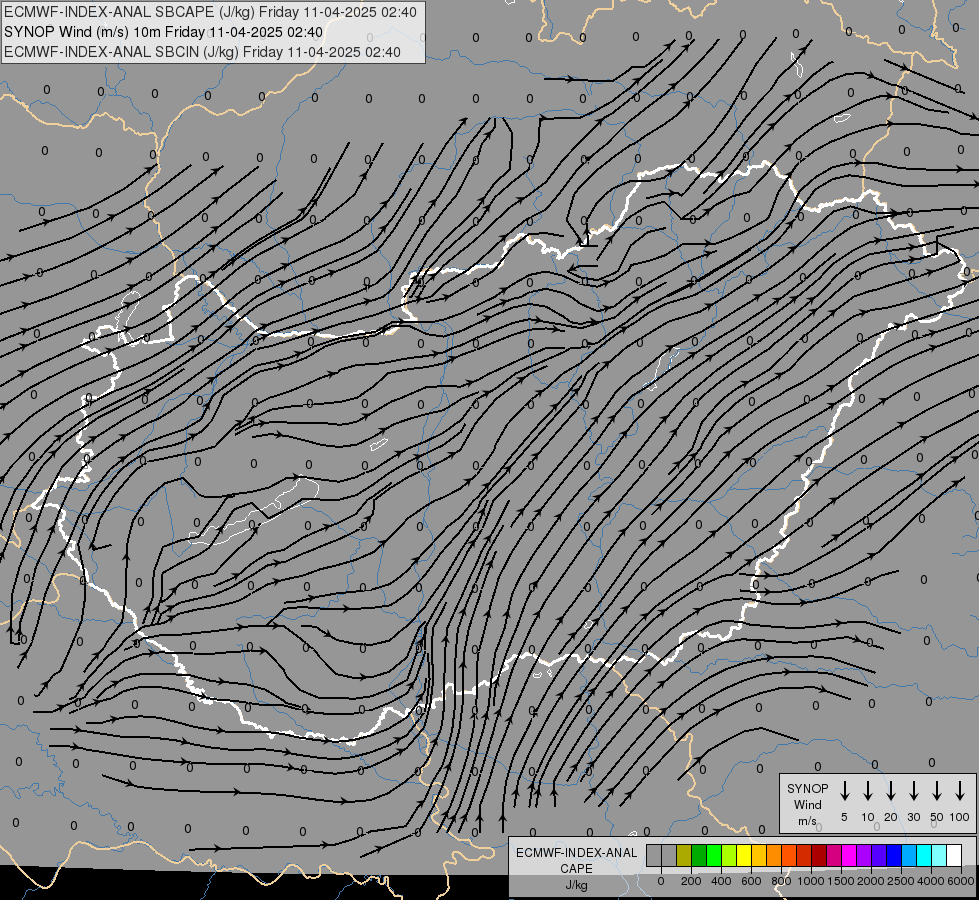Click the '2000' tick label under color bar

871,881
